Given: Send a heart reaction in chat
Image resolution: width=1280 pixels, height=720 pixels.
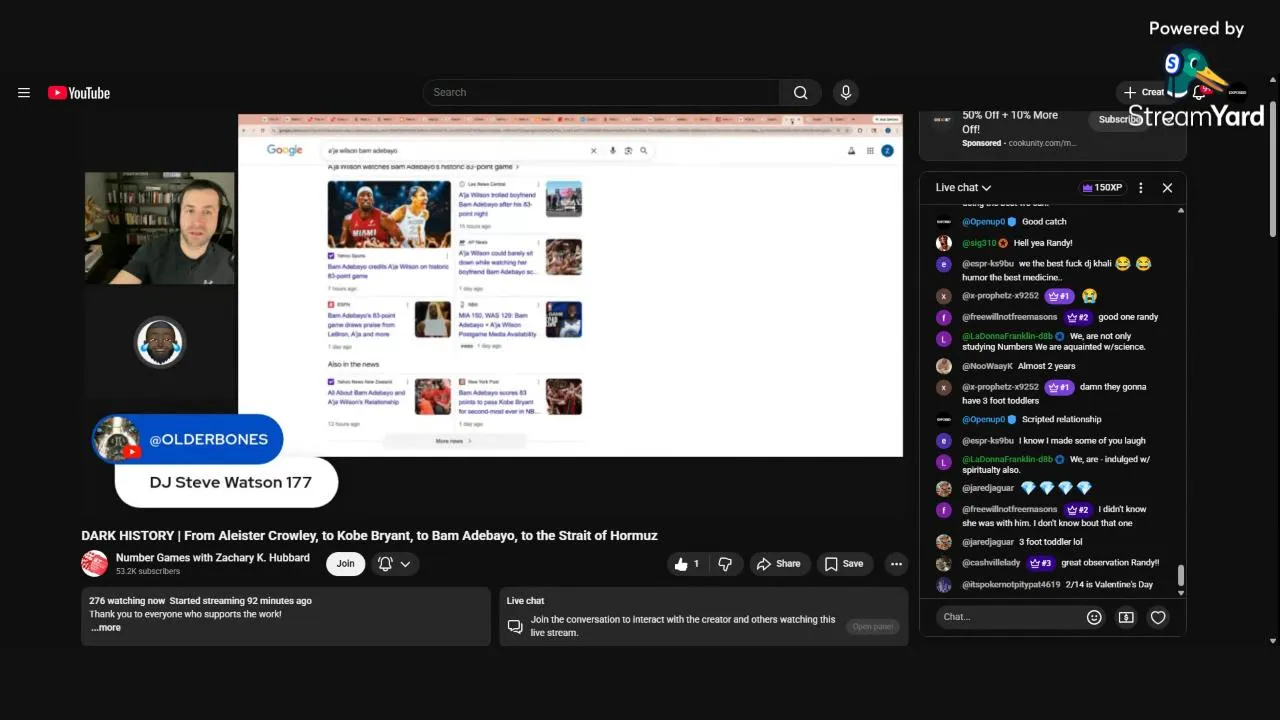Looking at the screenshot, I should 1158,617.
